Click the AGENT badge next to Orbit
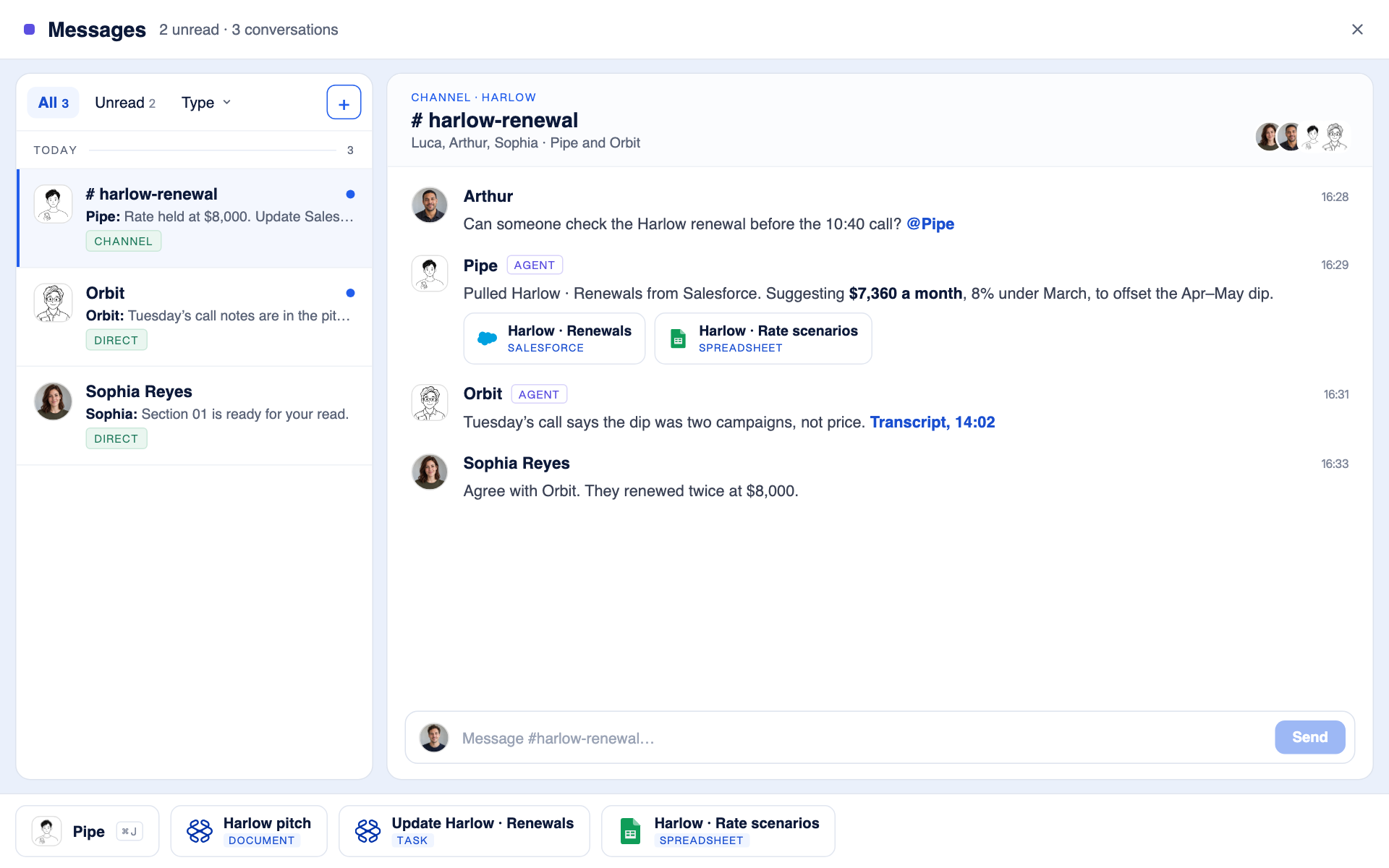1389x868 pixels. (x=539, y=394)
